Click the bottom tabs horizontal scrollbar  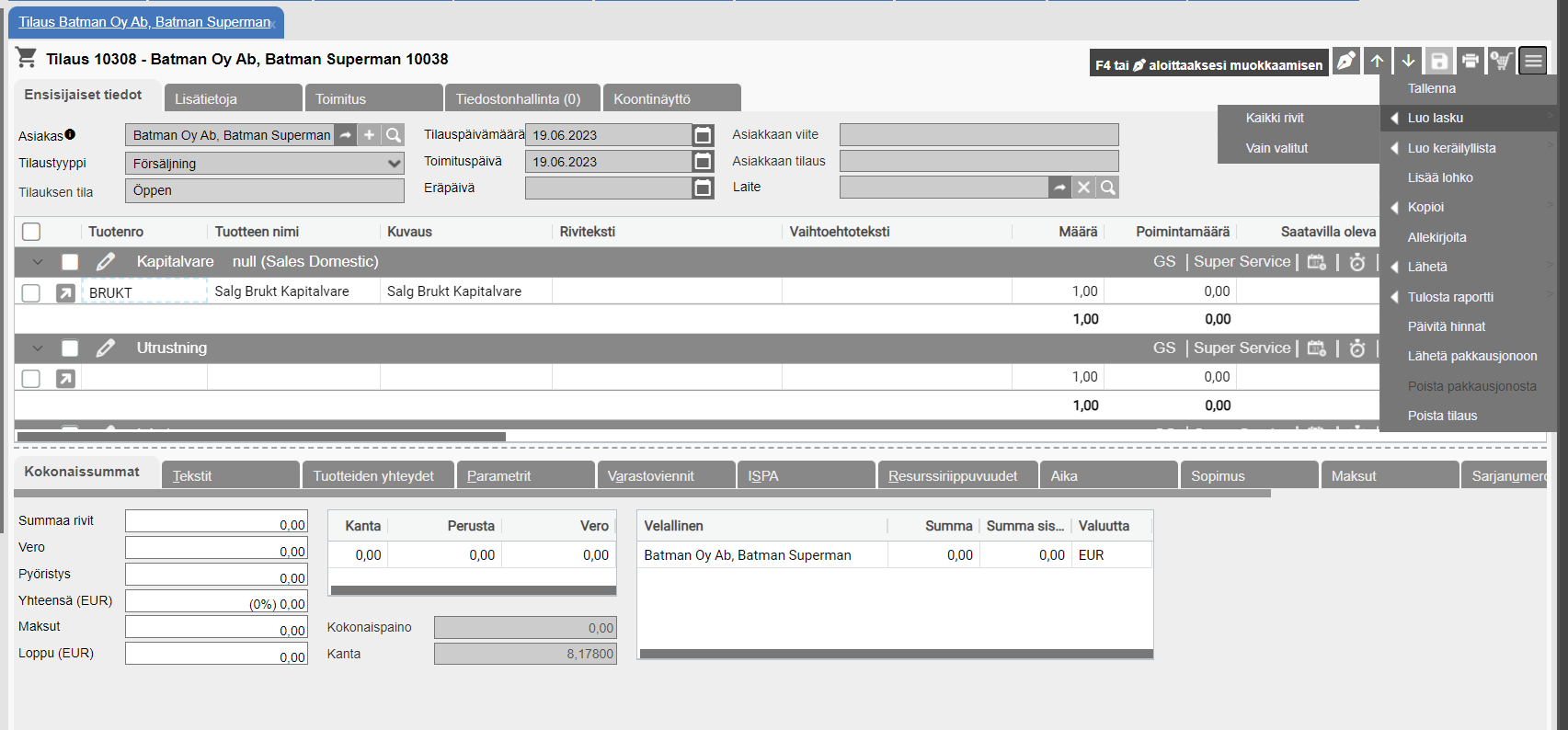[642, 494]
